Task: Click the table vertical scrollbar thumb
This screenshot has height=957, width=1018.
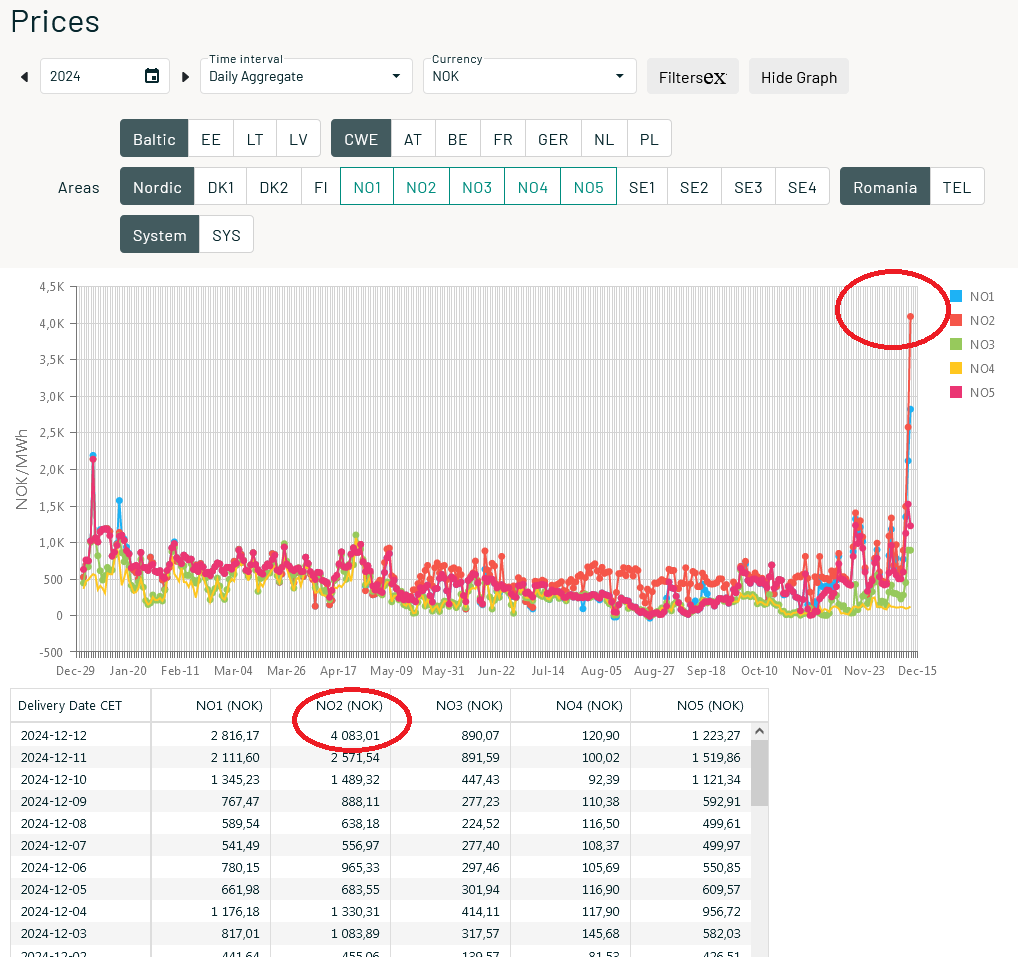Action: [x=759, y=773]
